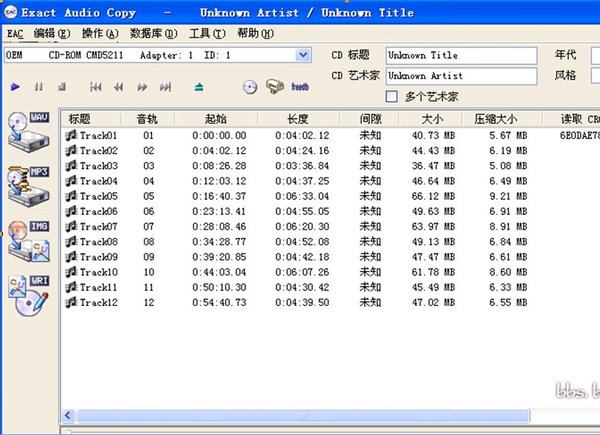This screenshot has width=600, height=435.
Task: Select the Track04 title
Action: 99,181
